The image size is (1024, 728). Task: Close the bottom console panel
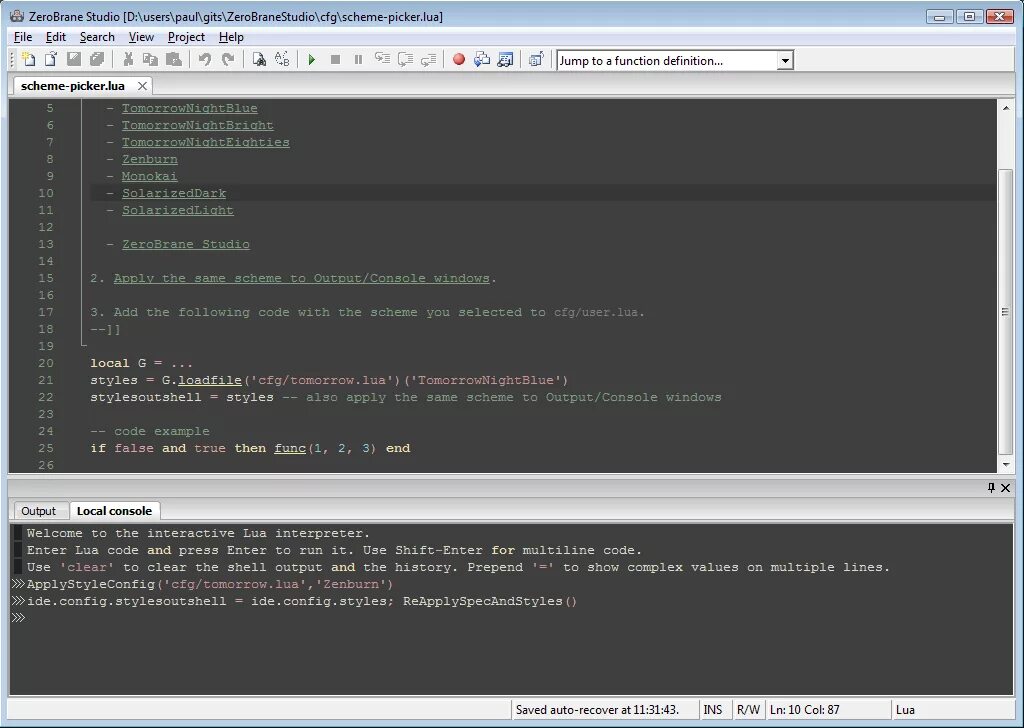tap(1006, 488)
